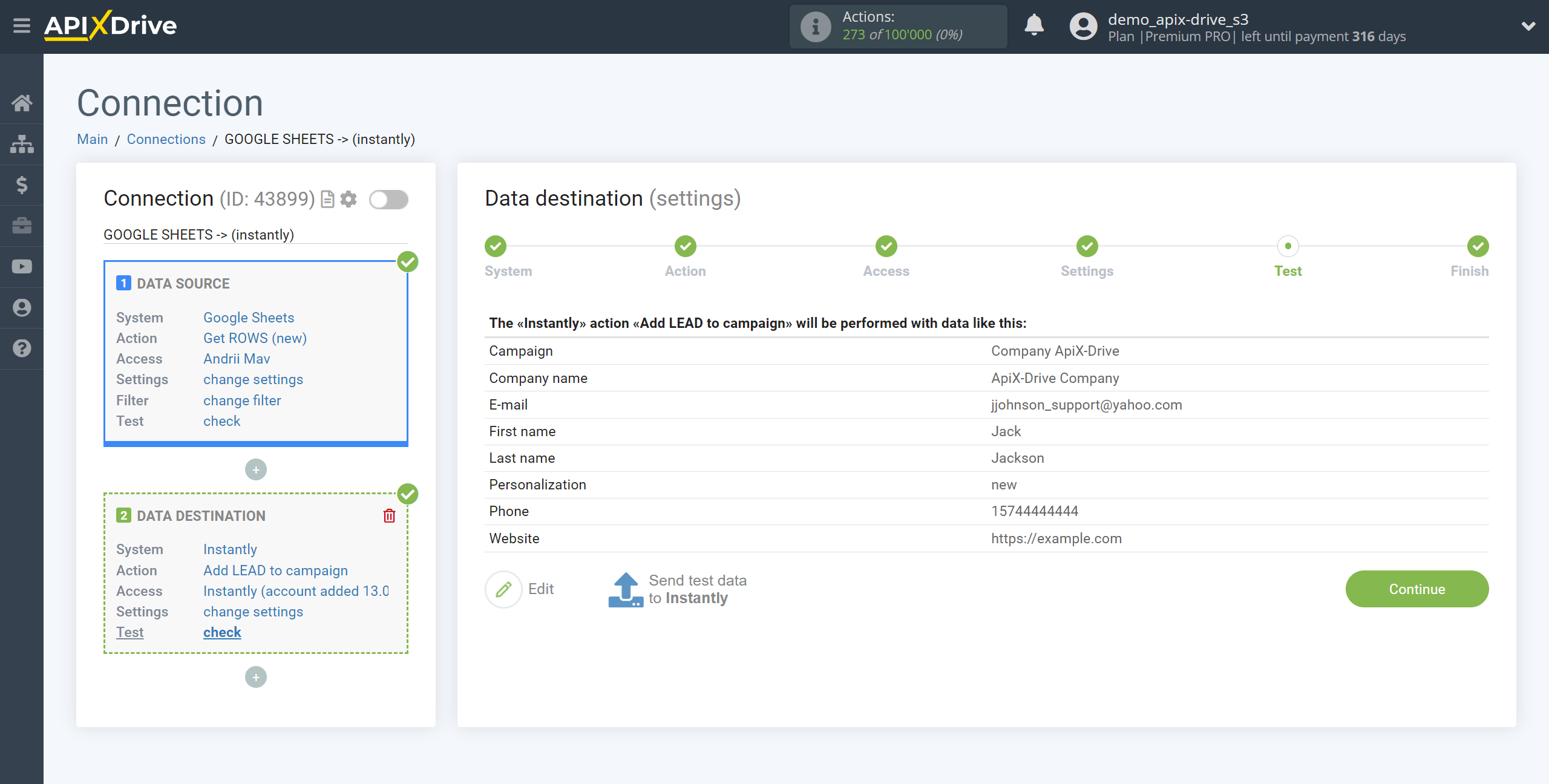The height and width of the screenshot is (784, 1549).
Task: Open the Andrii Mav access link
Action: click(237, 359)
